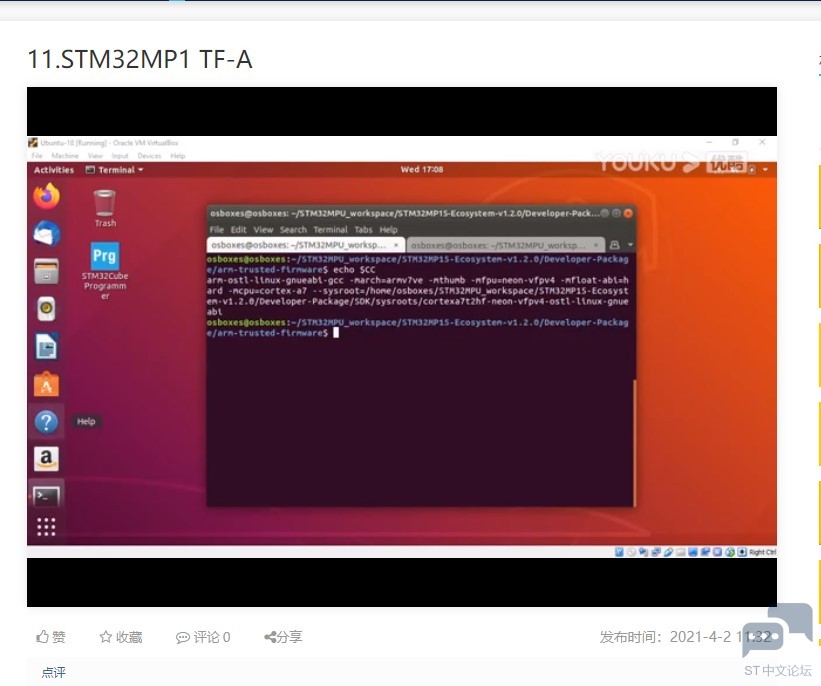This screenshot has width=821, height=686.
Task: Select the Terminal icon in the dock
Action: [x=47, y=496]
